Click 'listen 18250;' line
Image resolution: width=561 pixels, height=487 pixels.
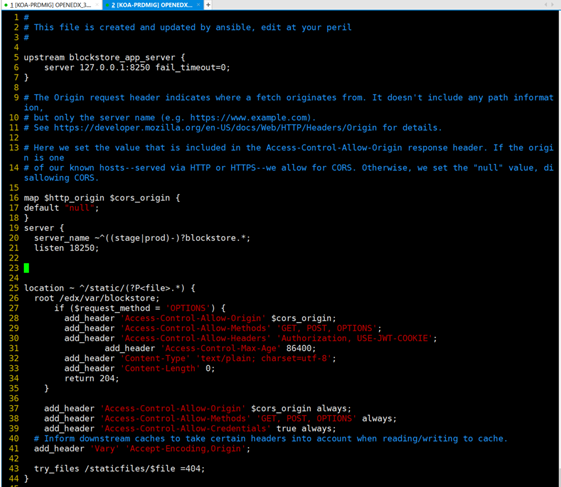coord(66,248)
